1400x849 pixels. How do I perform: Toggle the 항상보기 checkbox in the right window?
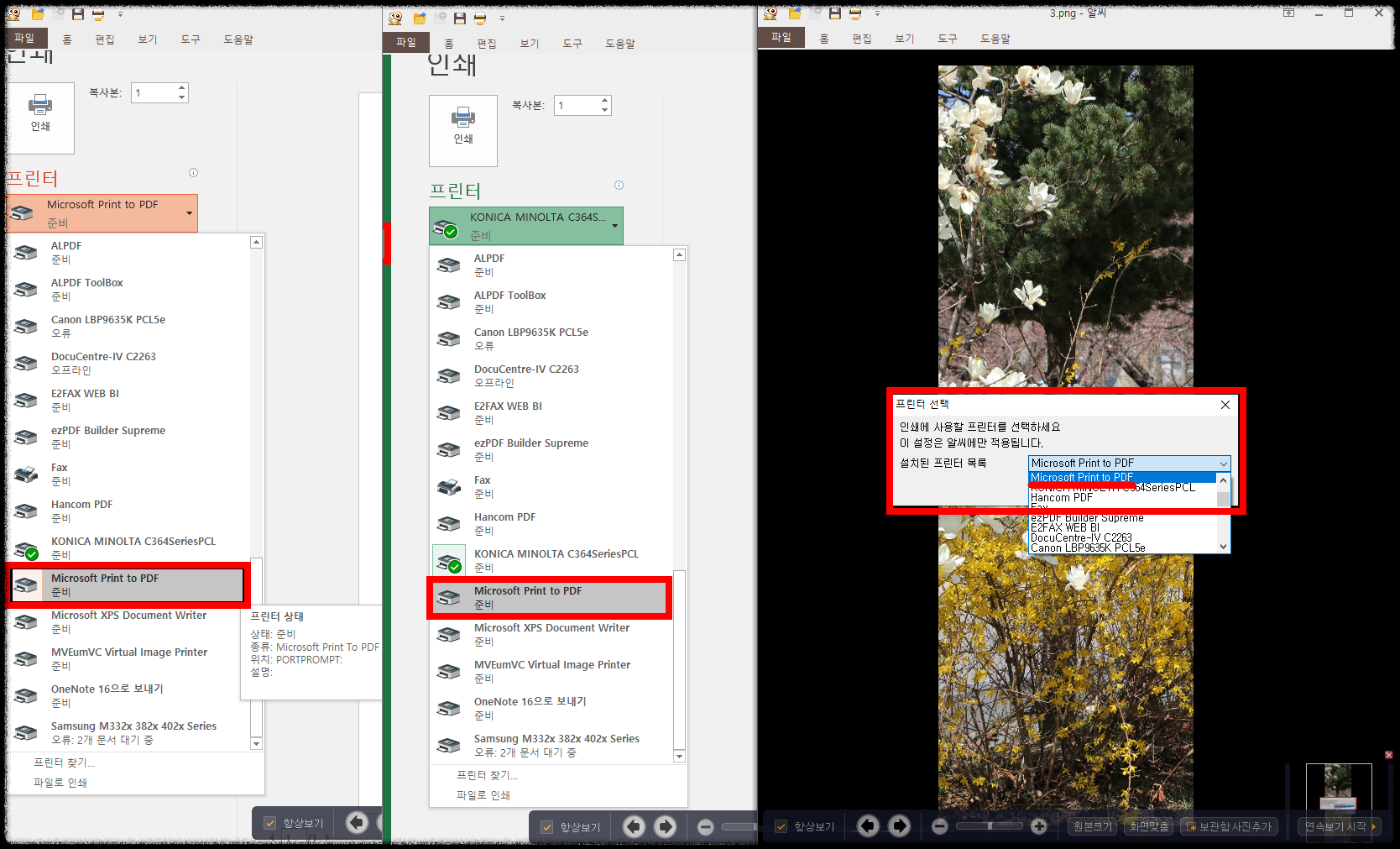(781, 826)
